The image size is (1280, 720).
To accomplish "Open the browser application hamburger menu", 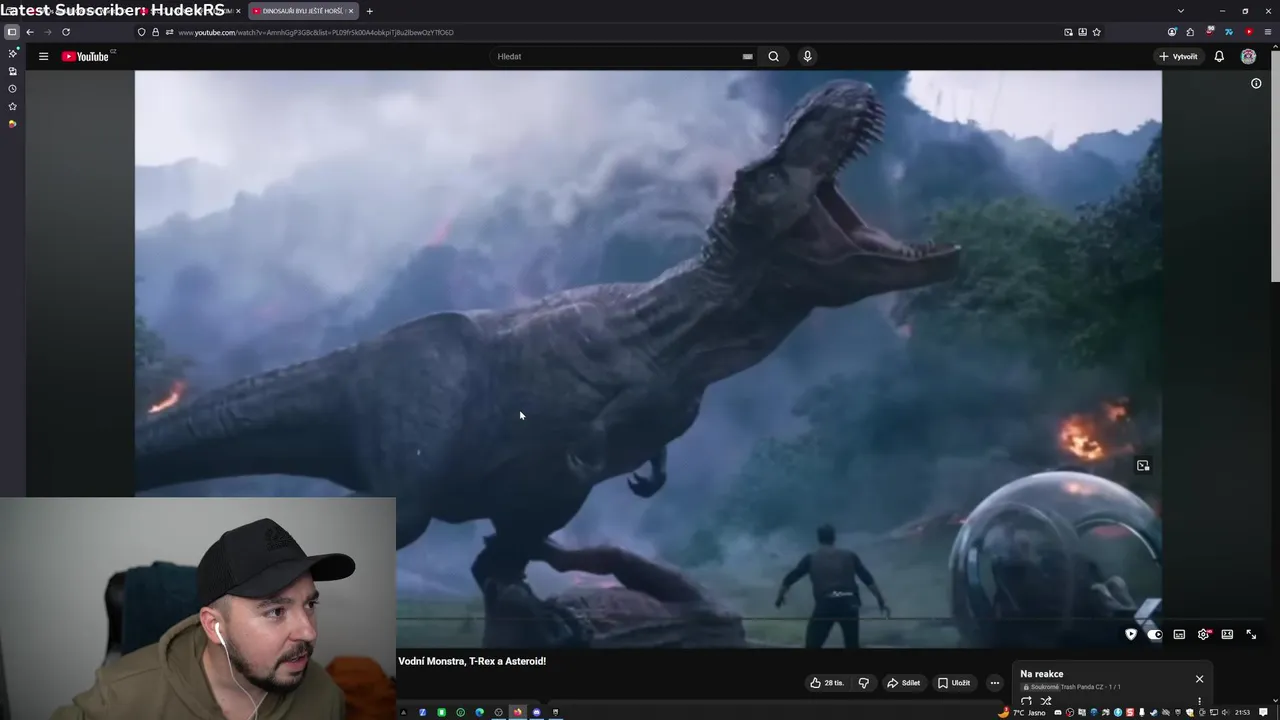I will tap(1268, 32).
